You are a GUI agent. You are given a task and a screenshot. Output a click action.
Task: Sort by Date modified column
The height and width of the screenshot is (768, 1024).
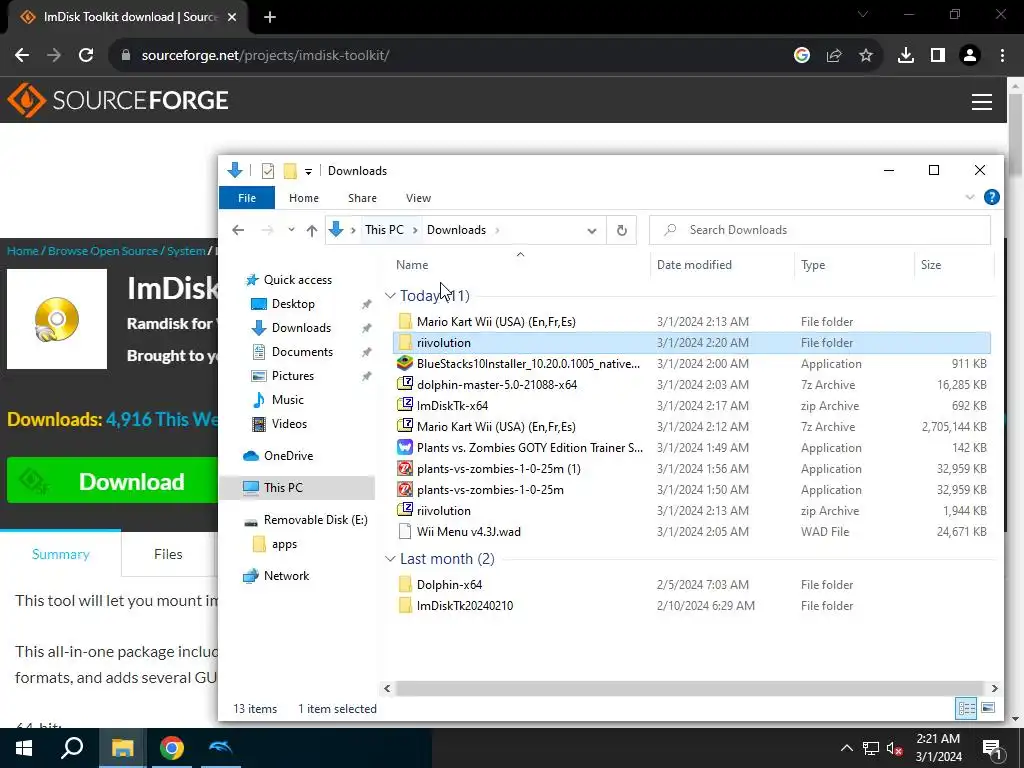[694, 264]
